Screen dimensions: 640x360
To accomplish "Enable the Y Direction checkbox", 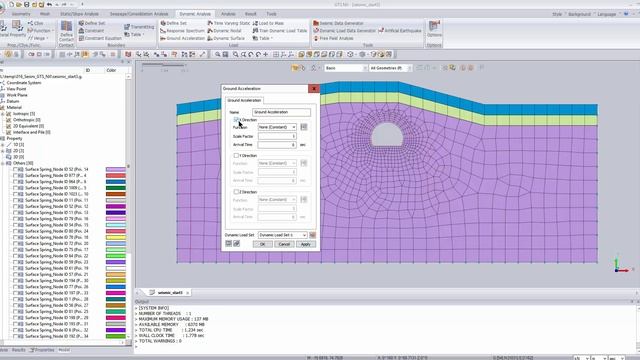I will [x=236, y=156].
